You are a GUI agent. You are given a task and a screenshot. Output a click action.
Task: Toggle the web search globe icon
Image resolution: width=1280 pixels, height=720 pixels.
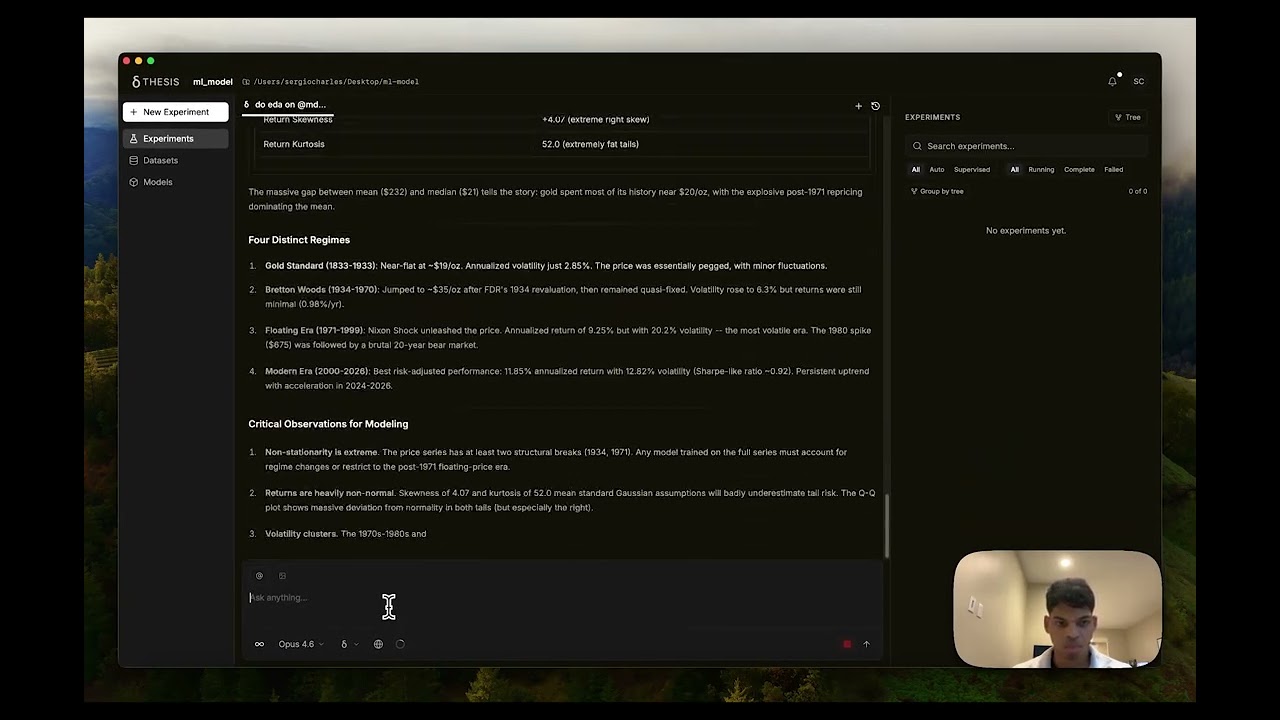[378, 644]
